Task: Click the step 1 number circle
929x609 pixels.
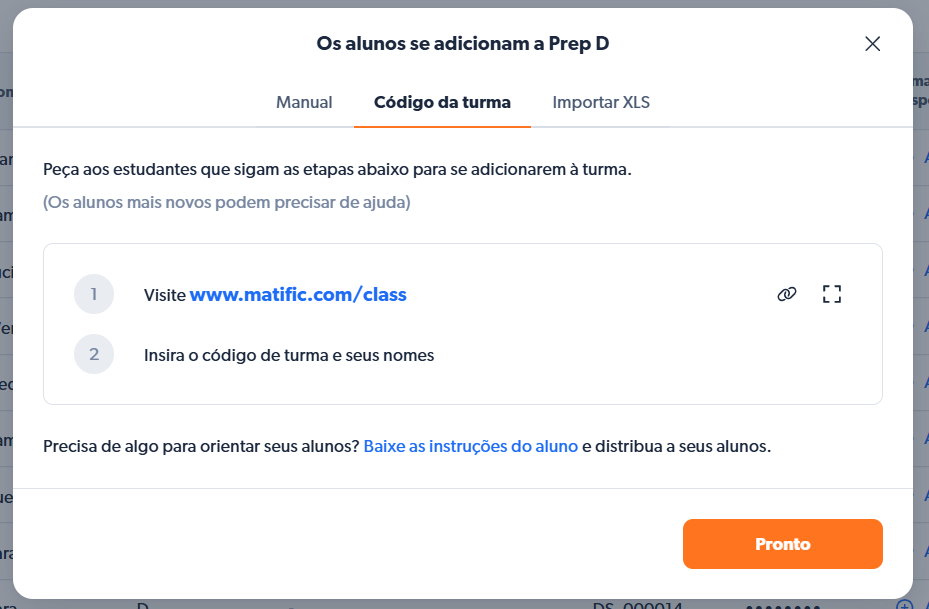Action: pyautogui.click(x=94, y=294)
